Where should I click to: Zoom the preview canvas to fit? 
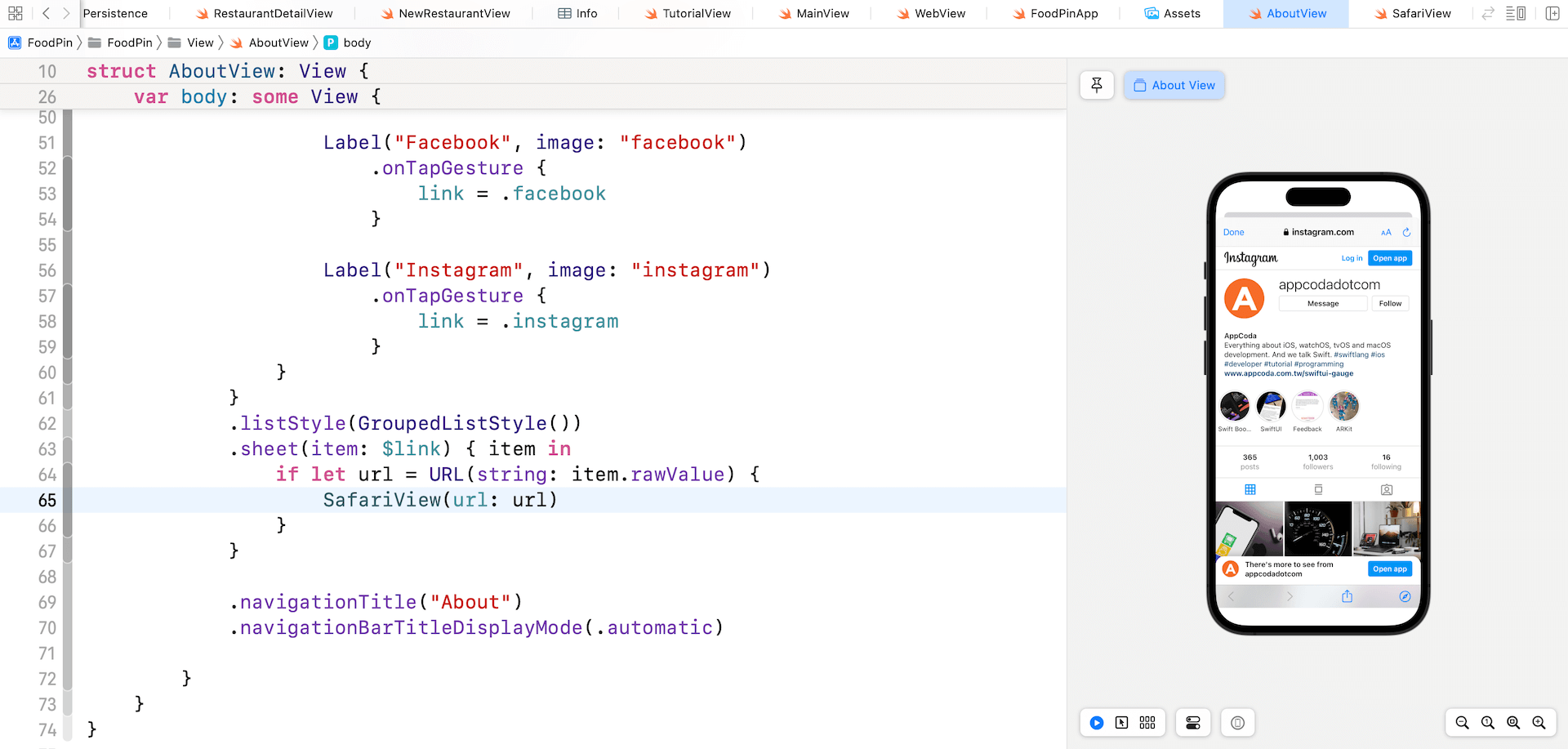pos(1513,722)
